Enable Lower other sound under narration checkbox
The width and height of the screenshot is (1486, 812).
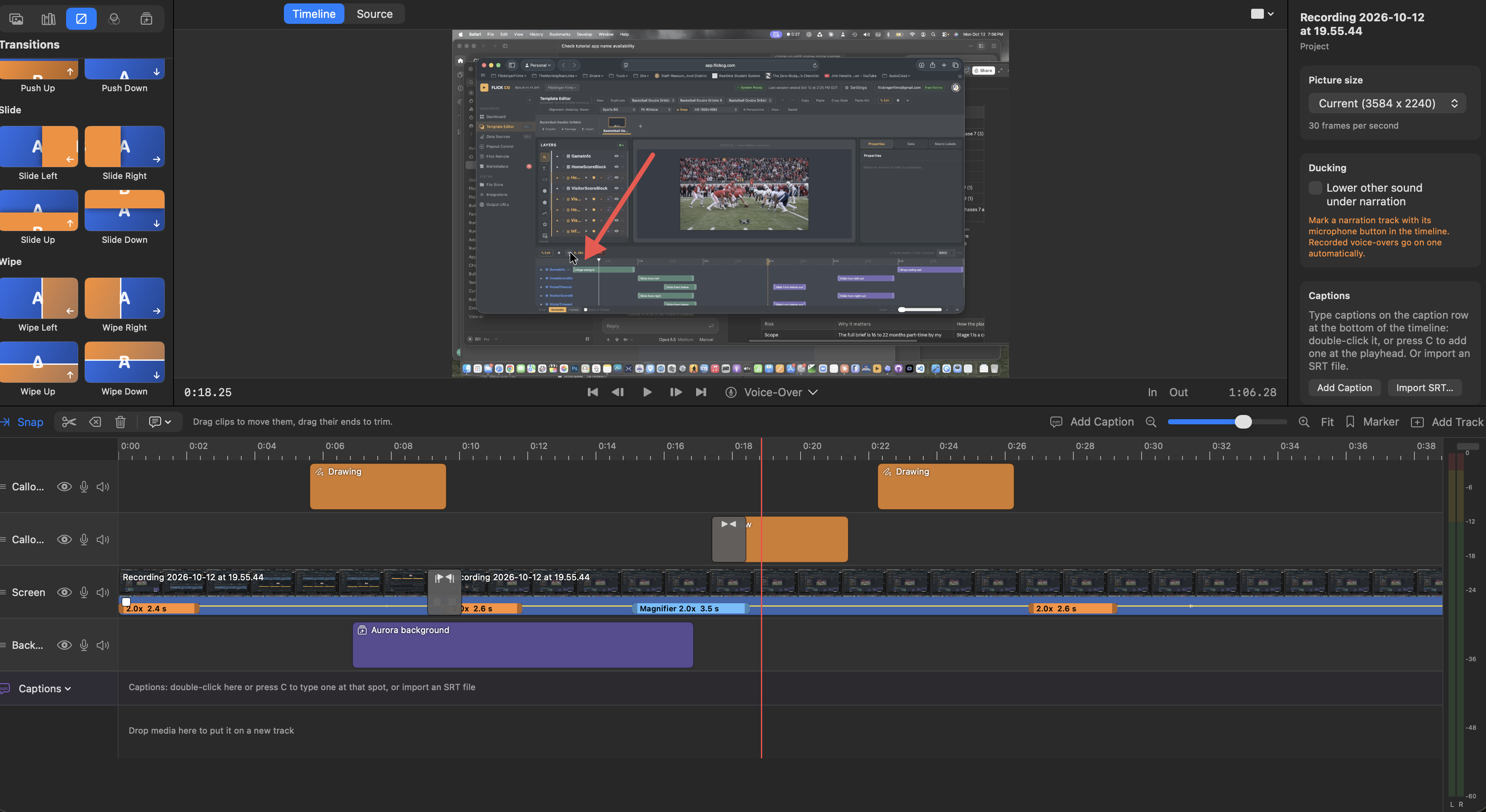coord(1315,188)
